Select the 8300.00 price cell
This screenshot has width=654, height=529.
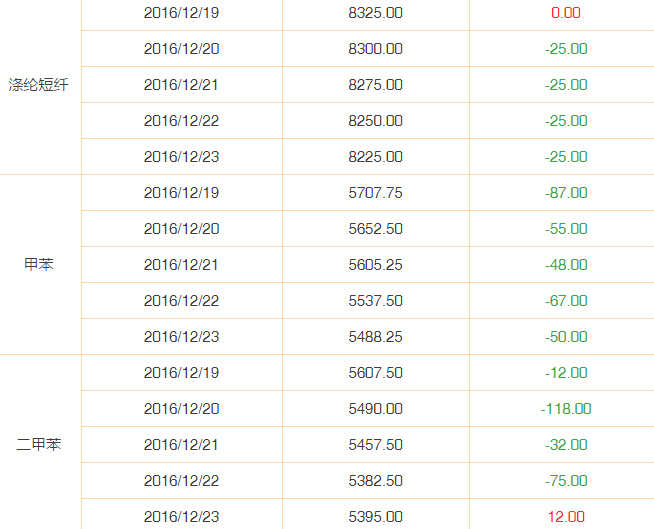pos(375,49)
